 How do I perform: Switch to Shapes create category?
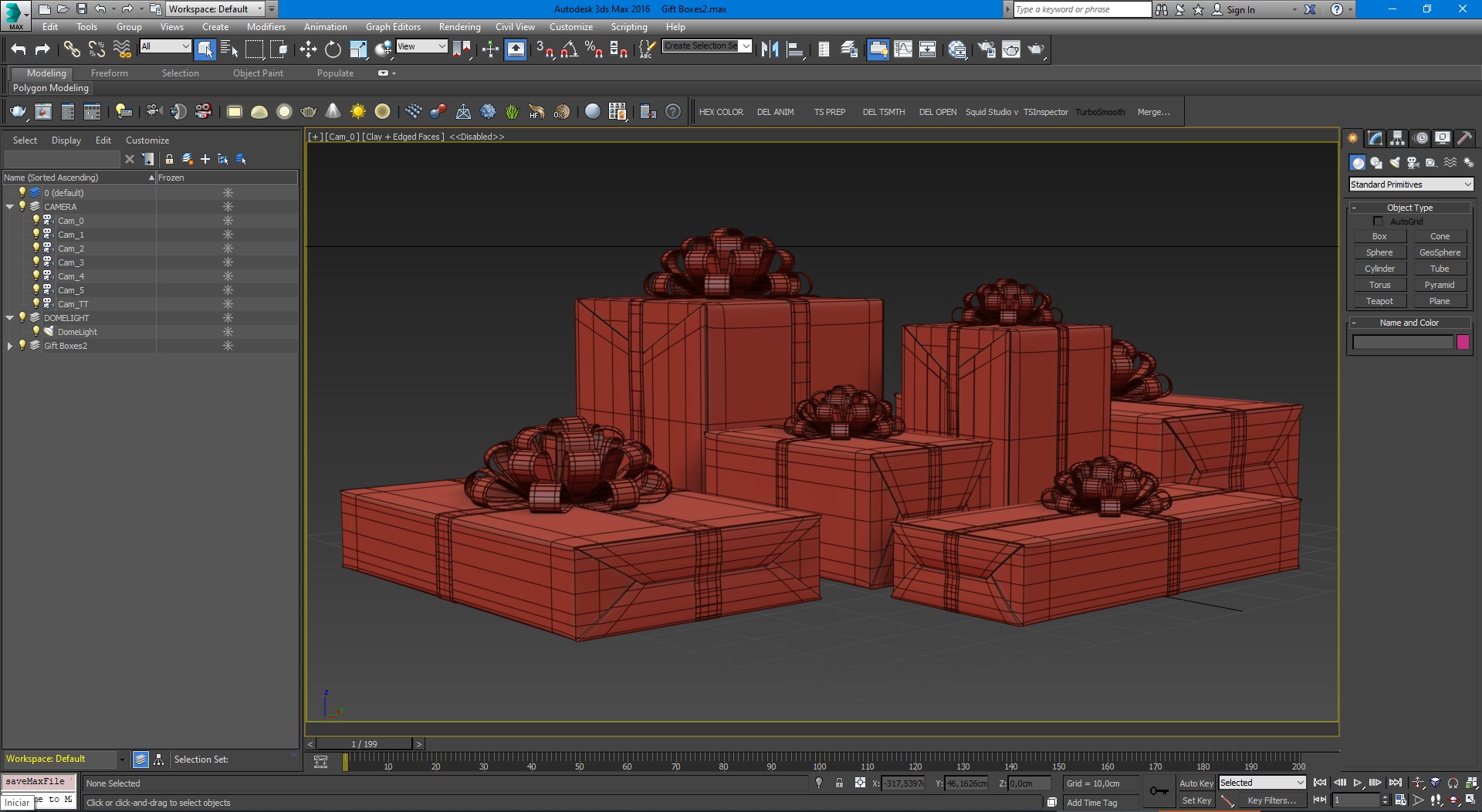pyautogui.click(x=1376, y=163)
